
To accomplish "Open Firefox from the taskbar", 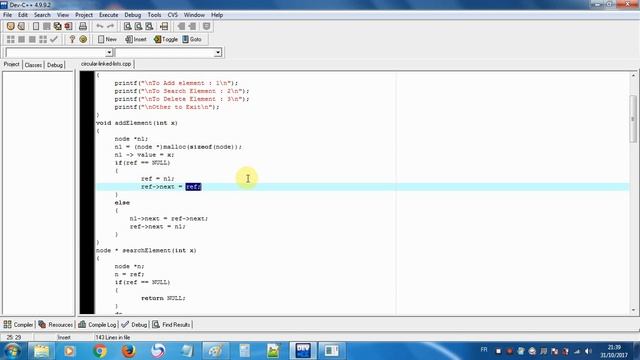I will click(x=129, y=351).
